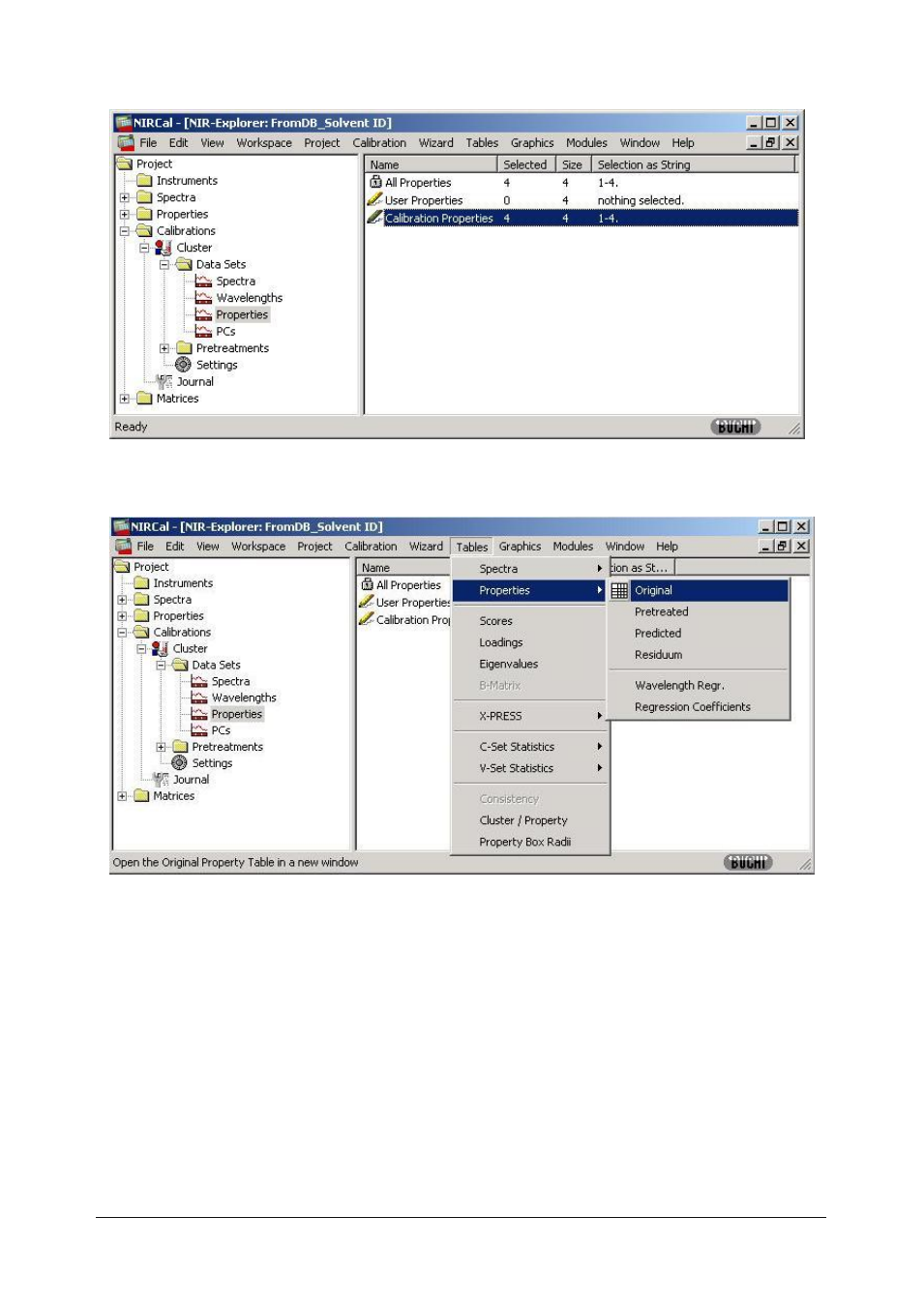Click Cluster icon in lower tree
This screenshot has height=1306, width=924.
click(x=160, y=649)
